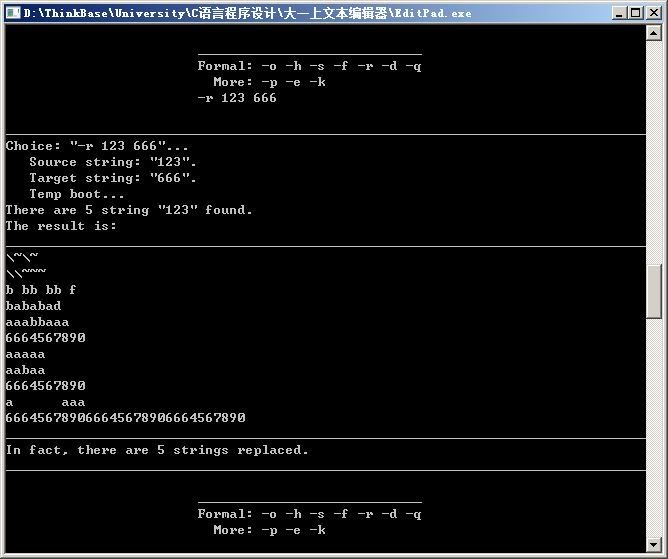Click 'In fact, there are 5 strings replaced.'
This screenshot has height=559, width=668.
(157, 450)
